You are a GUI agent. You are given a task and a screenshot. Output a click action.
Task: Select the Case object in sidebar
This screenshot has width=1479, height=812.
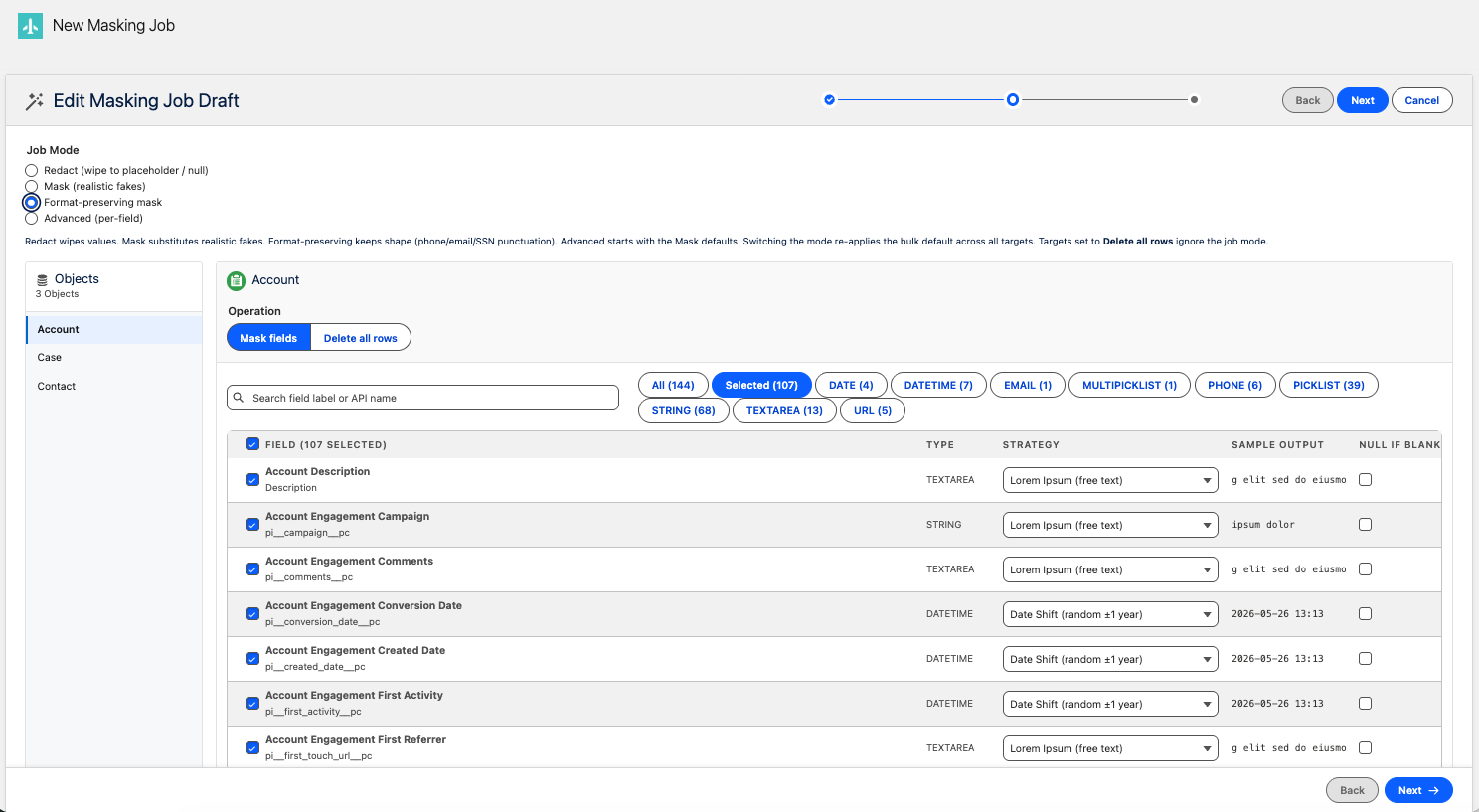(x=114, y=358)
